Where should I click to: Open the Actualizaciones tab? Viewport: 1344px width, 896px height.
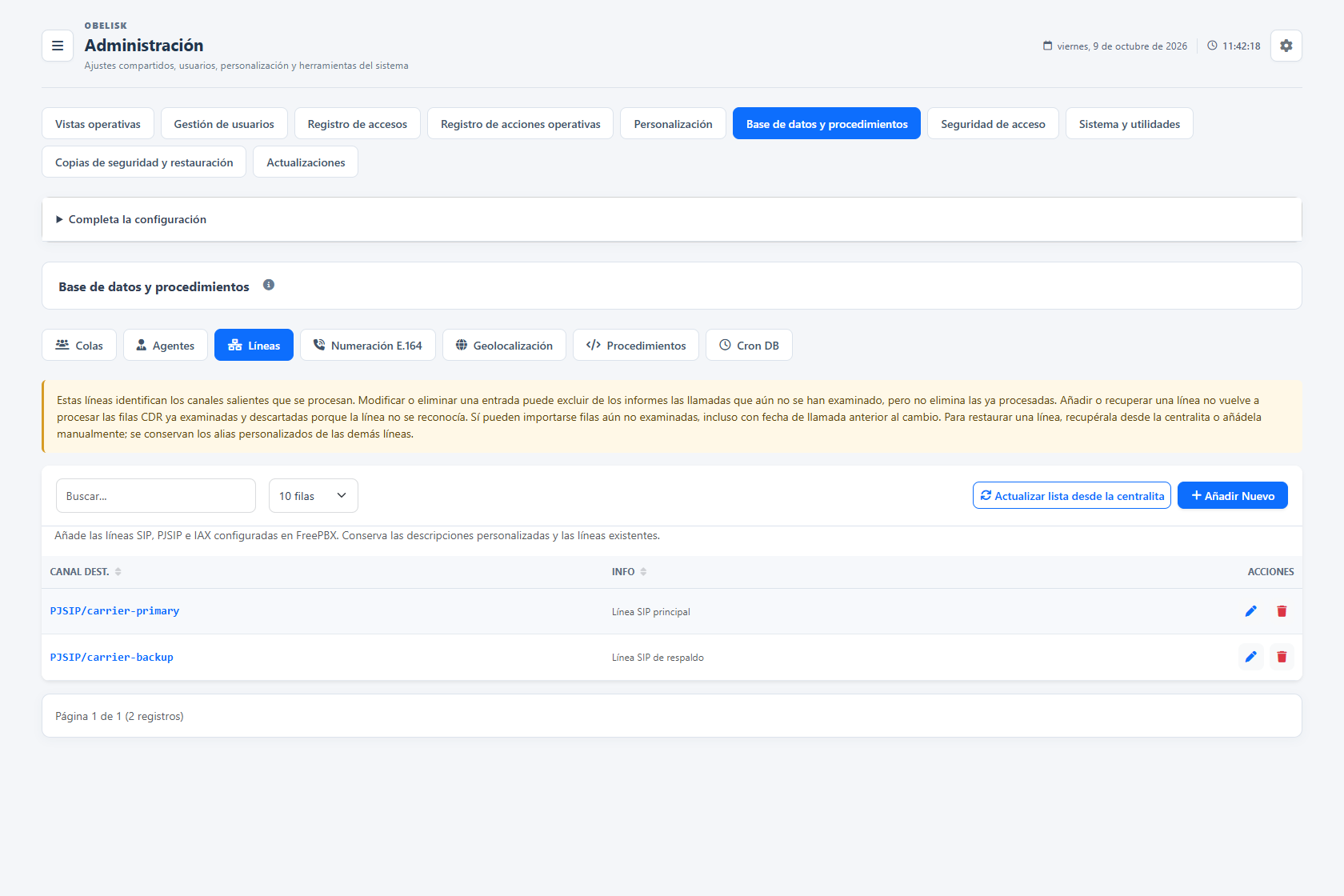[x=306, y=162]
